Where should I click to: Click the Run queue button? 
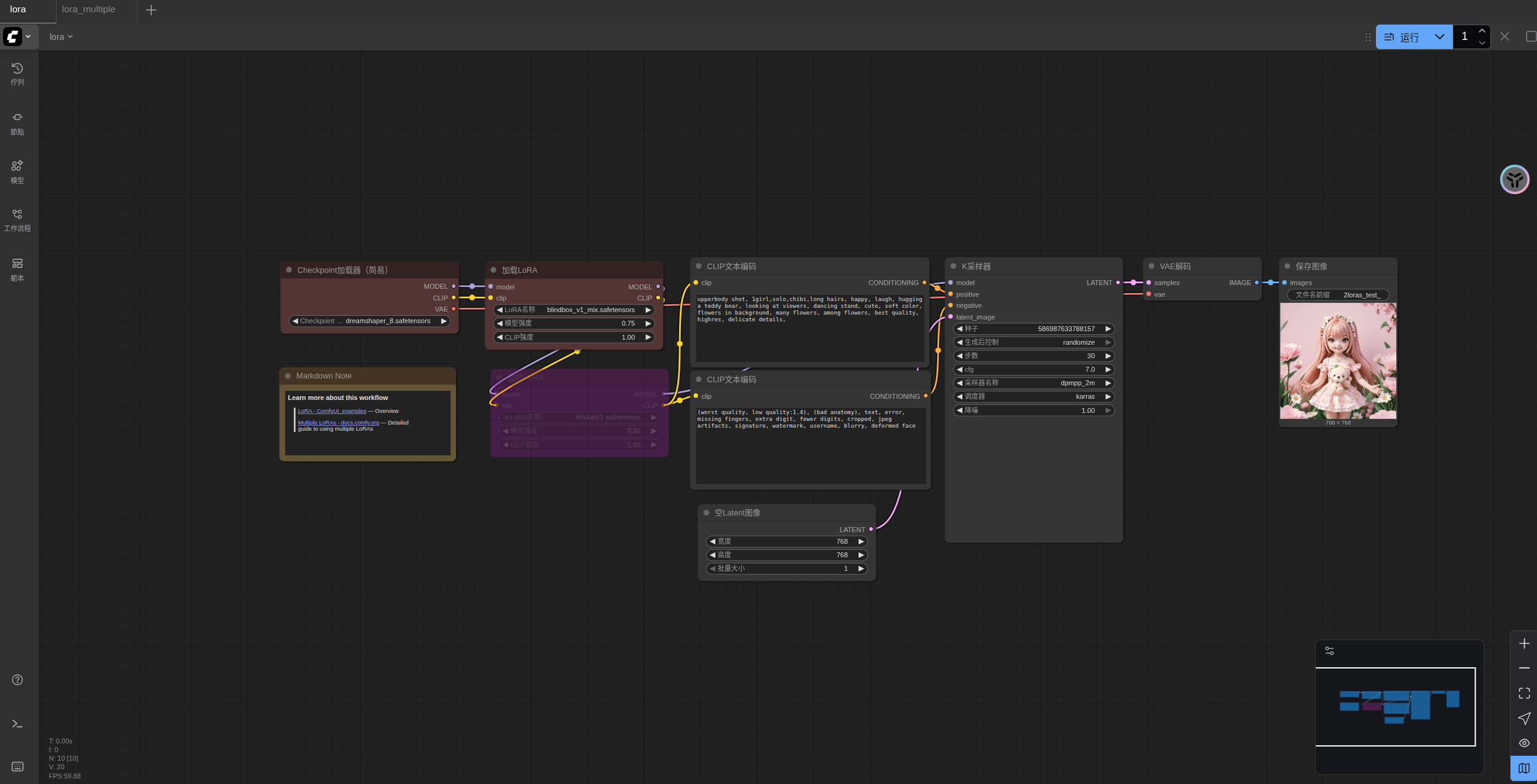tap(1402, 37)
